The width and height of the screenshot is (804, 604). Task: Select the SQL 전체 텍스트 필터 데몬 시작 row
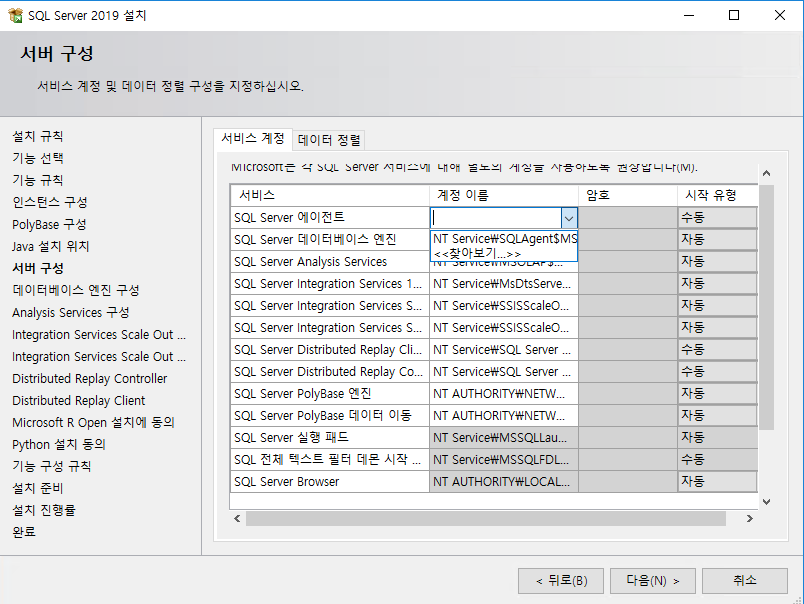tap(330, 460)
